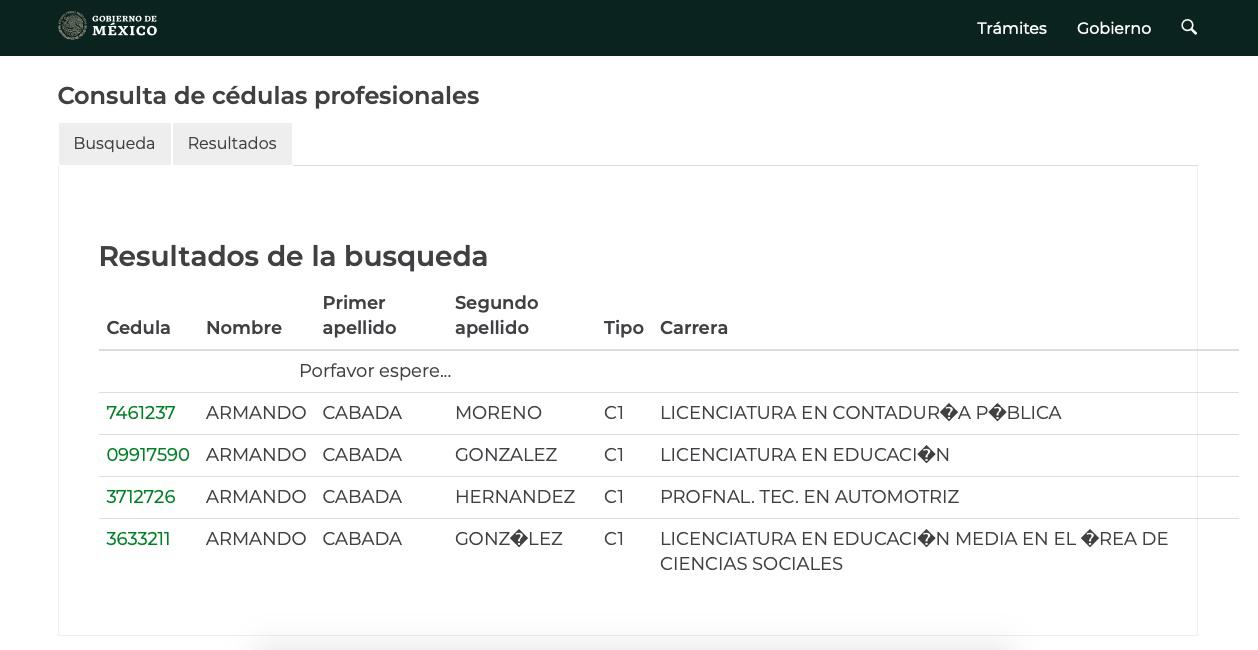Click the Resultados de la busqueda heading
The image size is (1258, 650).
click(293, 256)
